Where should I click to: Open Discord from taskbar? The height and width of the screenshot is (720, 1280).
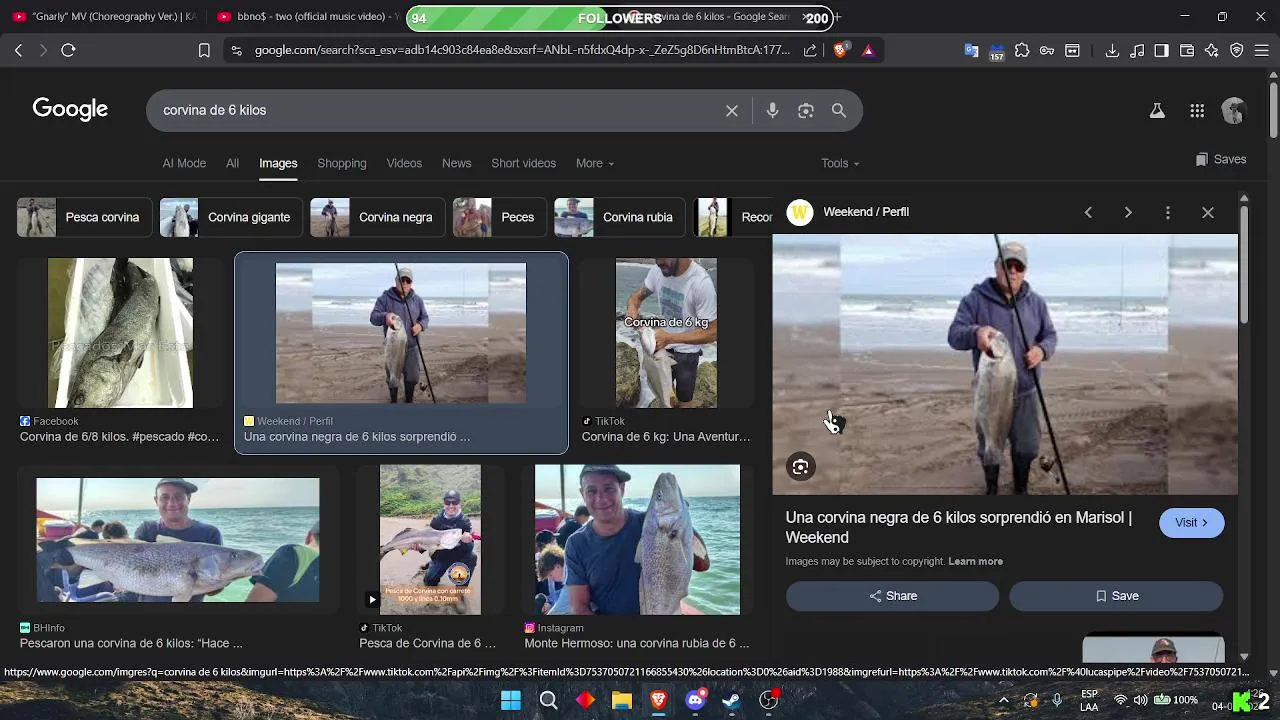[695, 700]
